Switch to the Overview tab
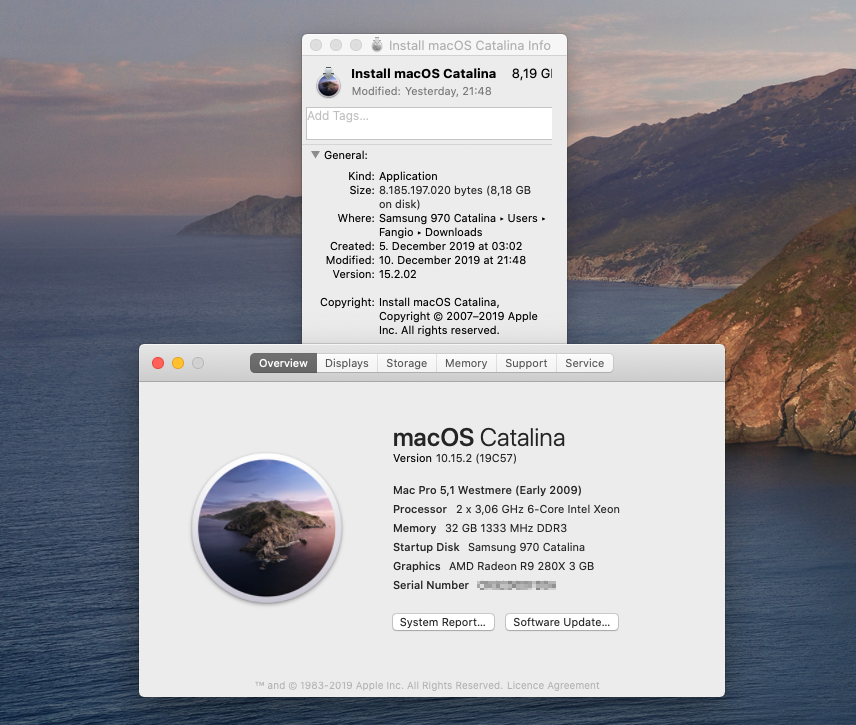This screenshot has height=725, width=856. [283, 363]
